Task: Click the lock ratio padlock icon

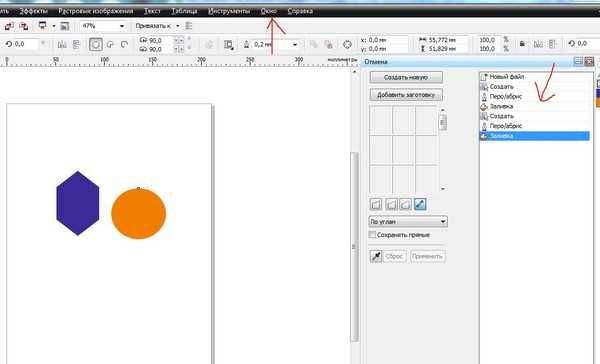Action: (522, 44)
